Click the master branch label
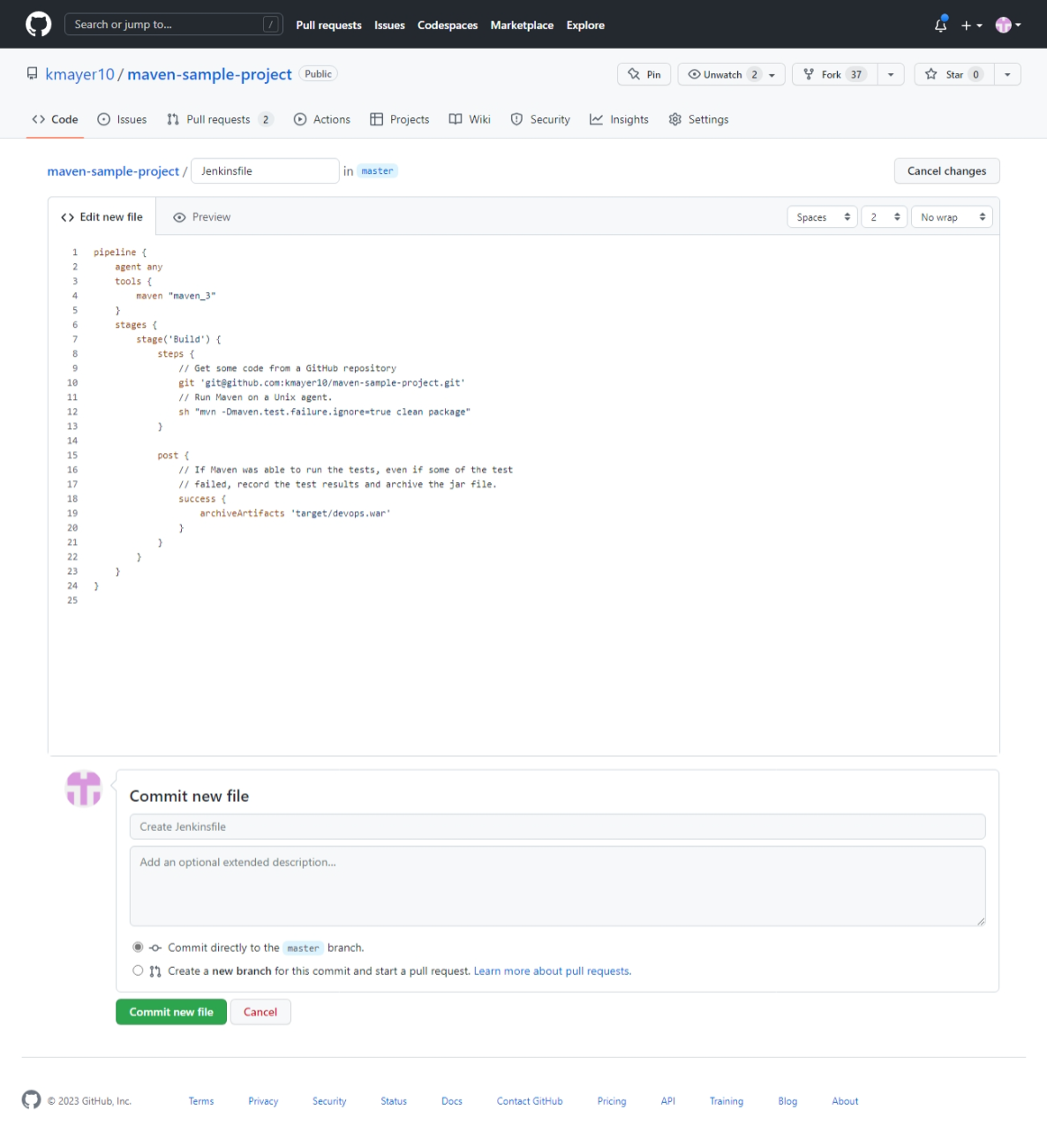The height and width of the screenshot is (1148, 1047). [377, 171]
